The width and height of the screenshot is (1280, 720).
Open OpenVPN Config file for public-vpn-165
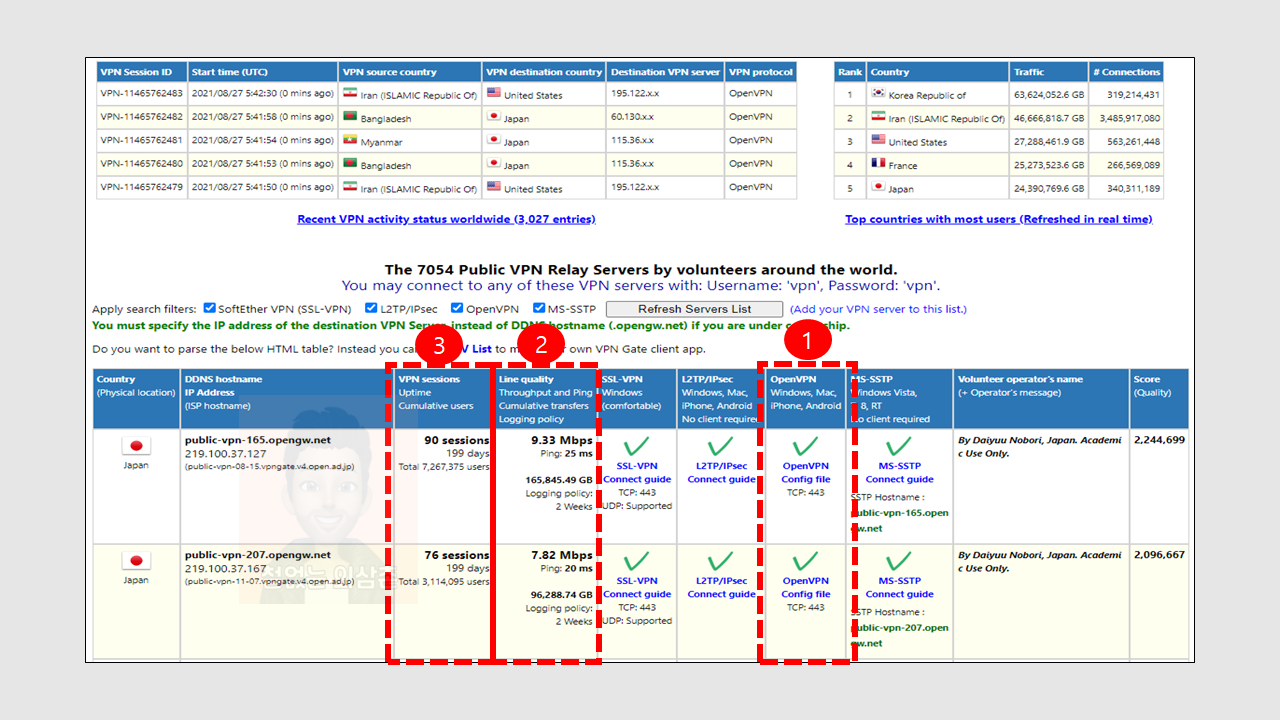805,472
